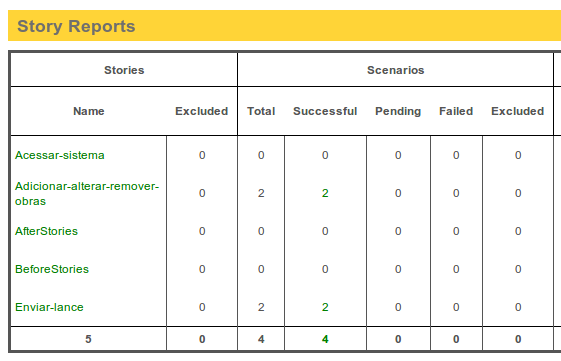Click the Total scenarios value for Enviar-lance

(261, 307)
